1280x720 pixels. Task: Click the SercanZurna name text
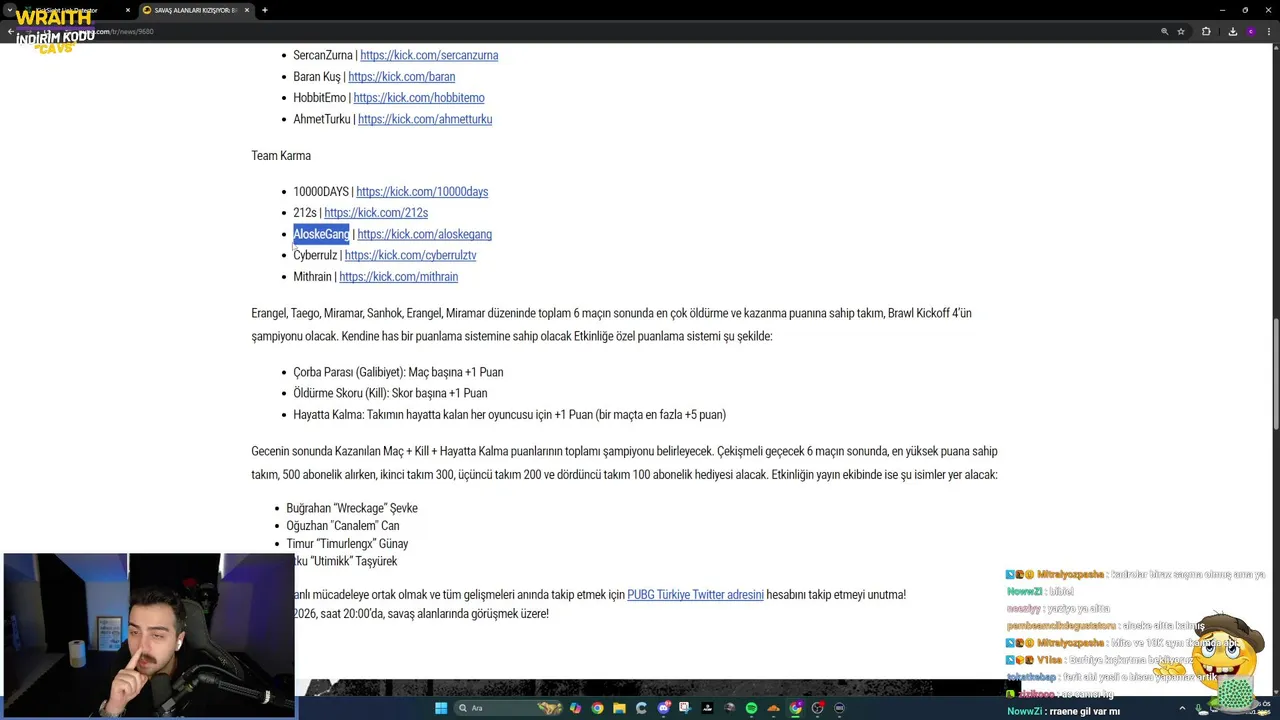(323, 55)
